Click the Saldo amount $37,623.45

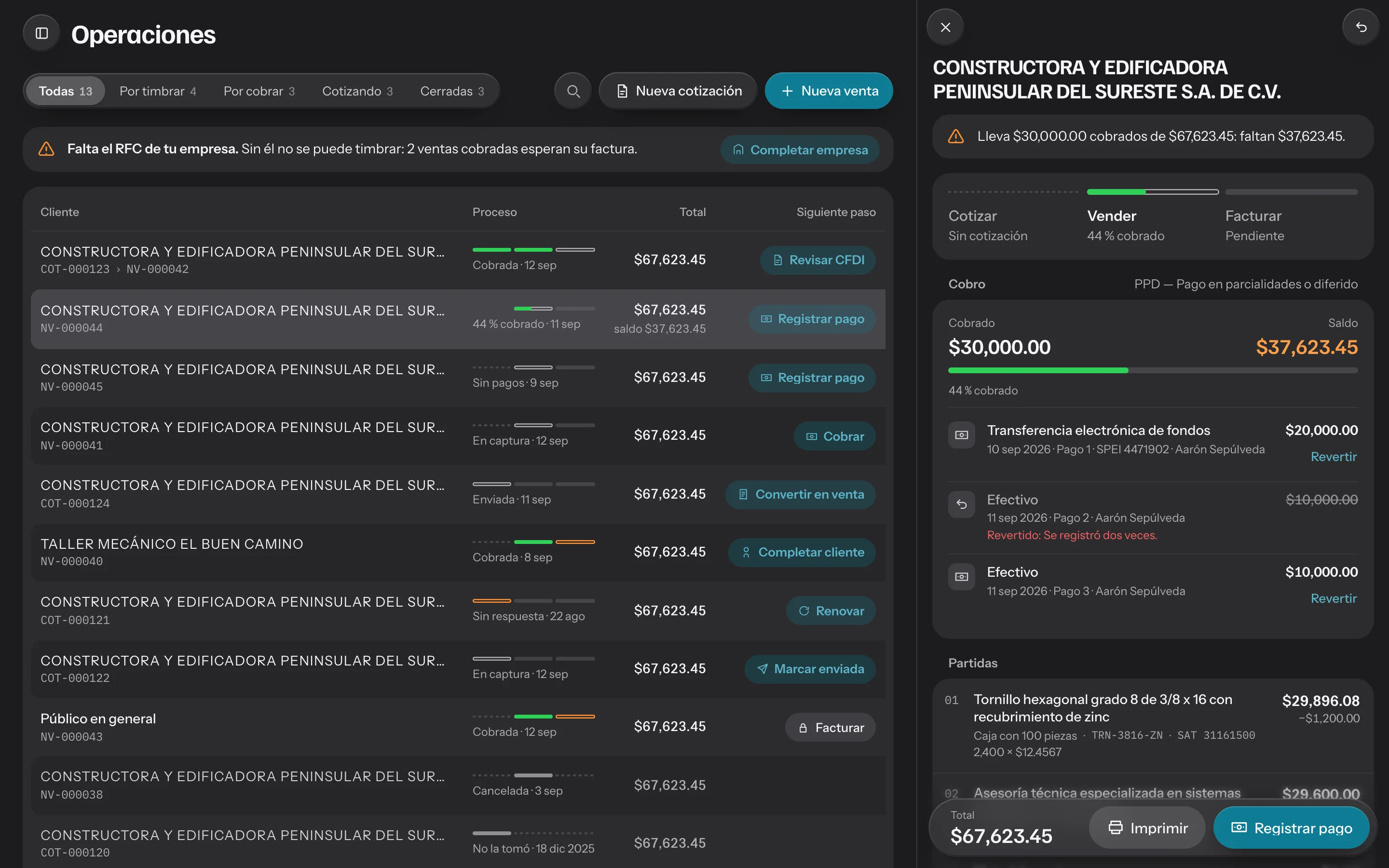coord(1307,347)
